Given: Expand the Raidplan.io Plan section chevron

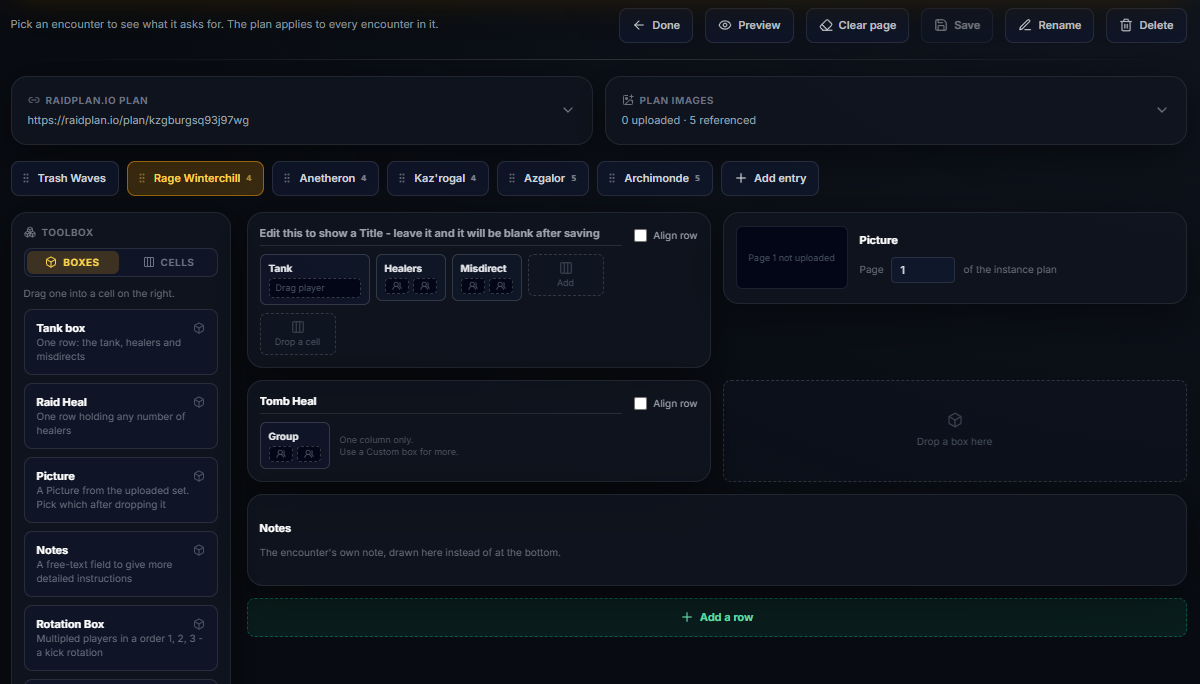Looking at the screenshot, I should tap(568, 110).
